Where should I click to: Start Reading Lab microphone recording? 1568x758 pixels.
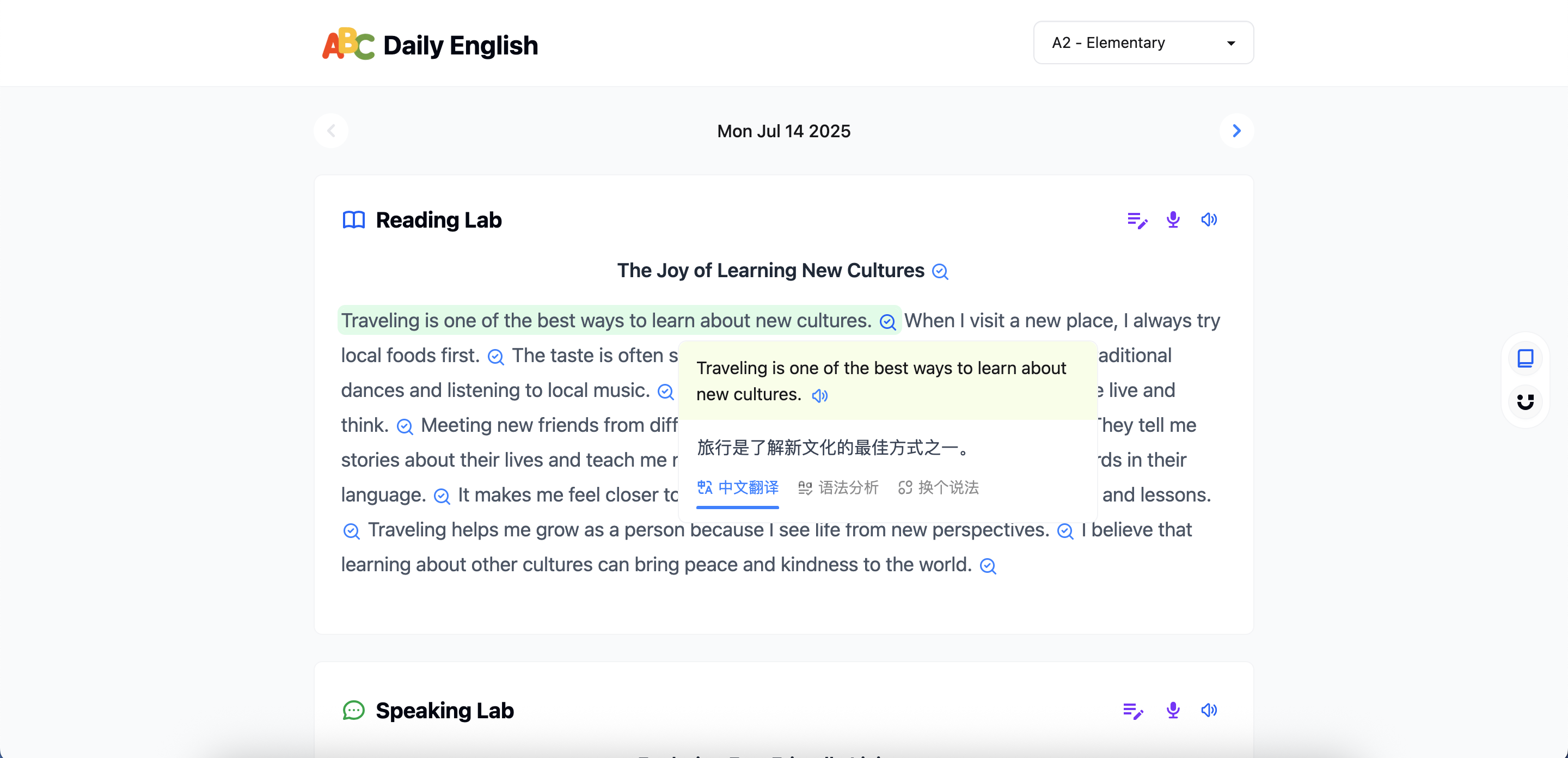pos(1173,220)
